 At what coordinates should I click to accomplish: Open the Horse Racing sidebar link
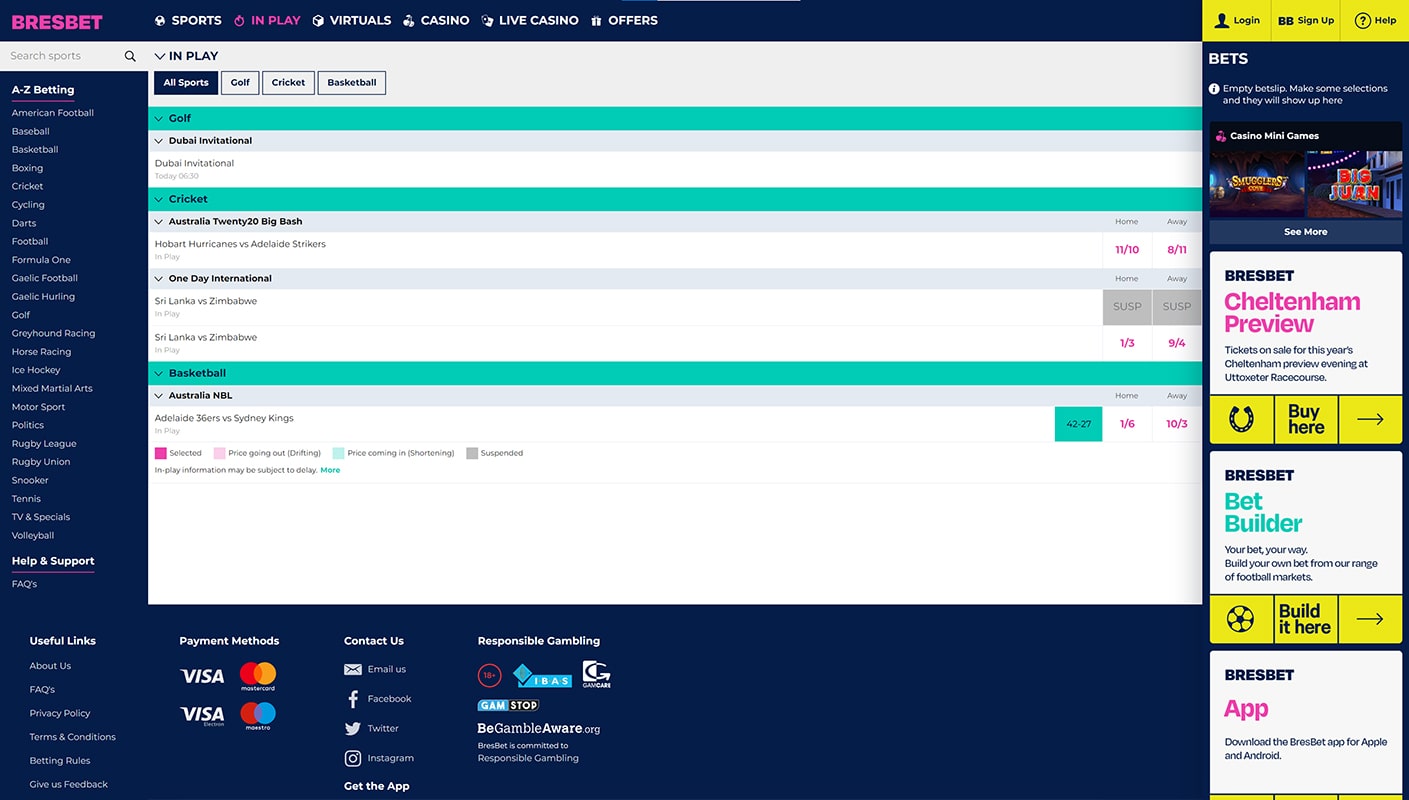tap(41, 352)
